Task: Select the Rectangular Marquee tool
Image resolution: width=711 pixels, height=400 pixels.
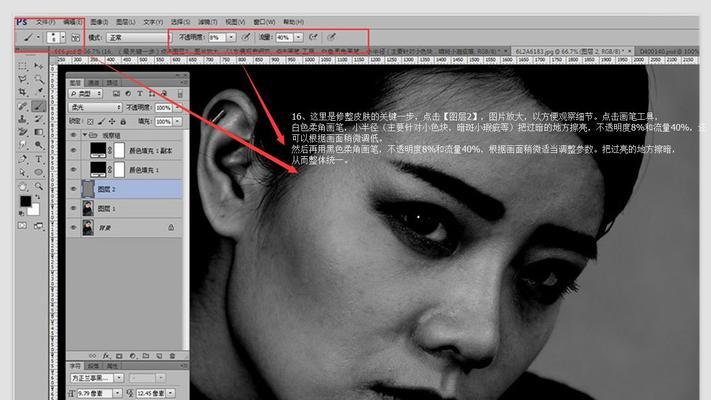Action: (22, 66)
